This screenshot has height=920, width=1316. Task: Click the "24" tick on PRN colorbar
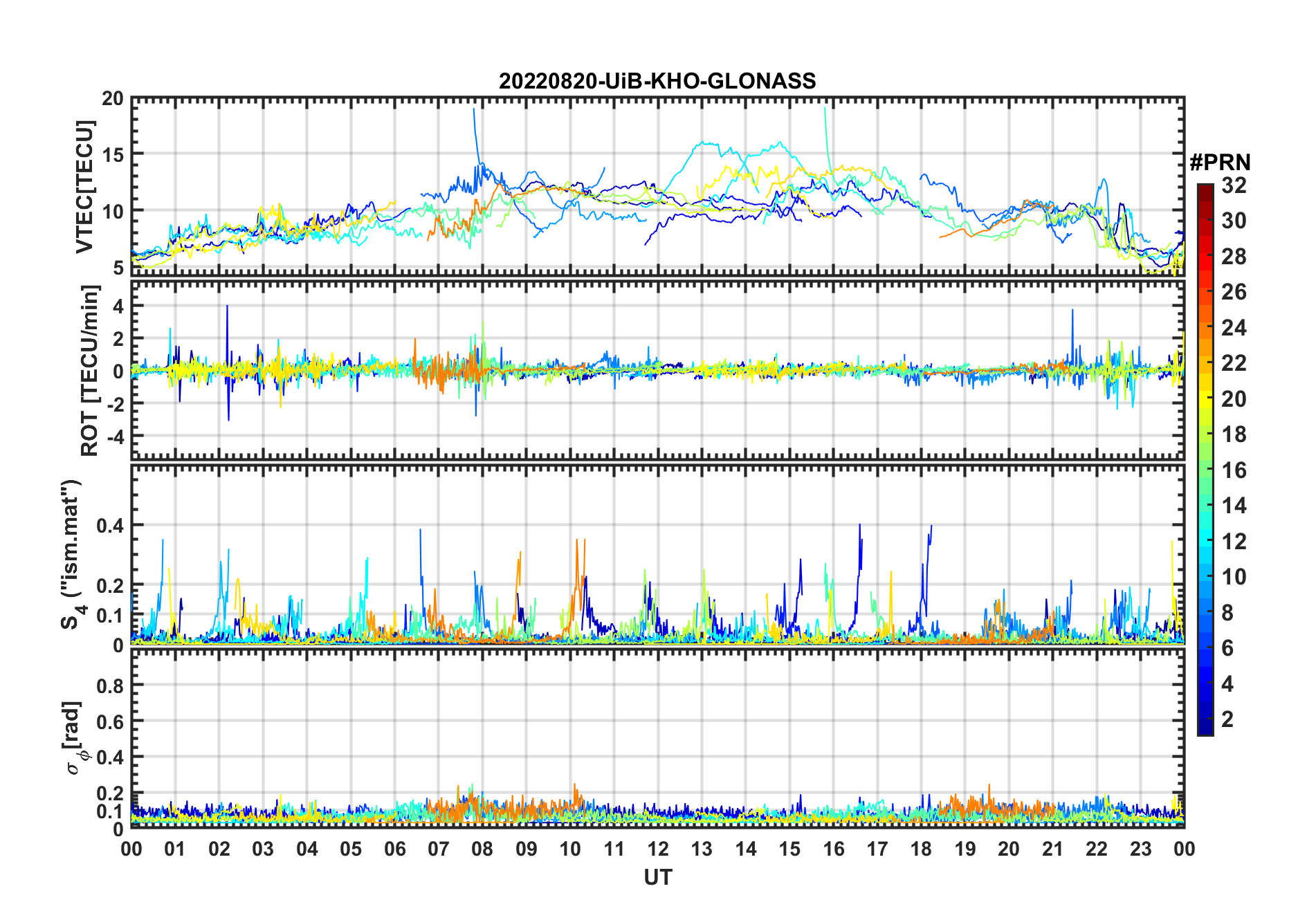(1234, 328)
